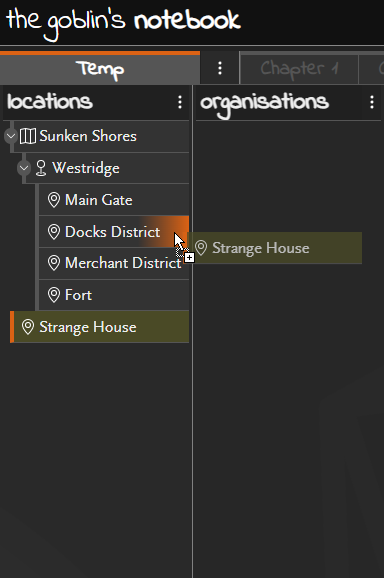Click the town pin icon beside Westridge

(x=41, y=168)
